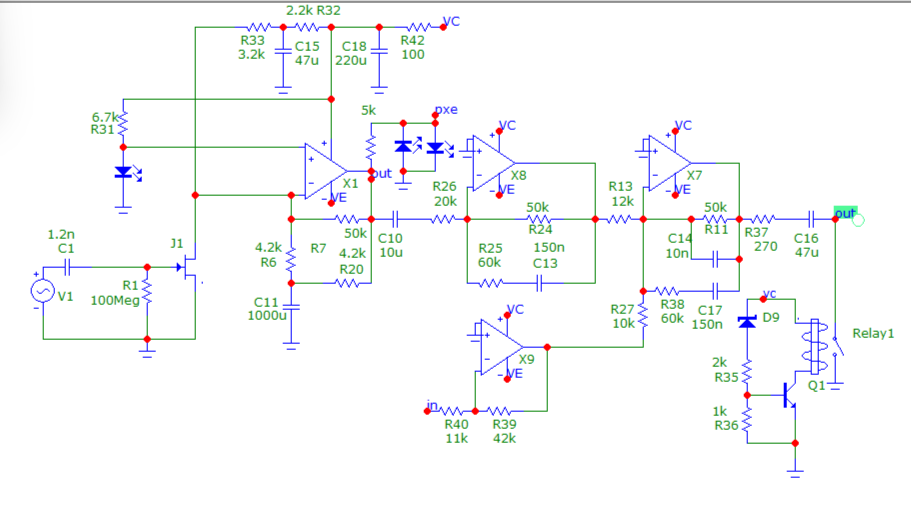Select op-amp X1 triangle symbol
The width and height of the screenshot is (911, 510).
coord(324,170)
